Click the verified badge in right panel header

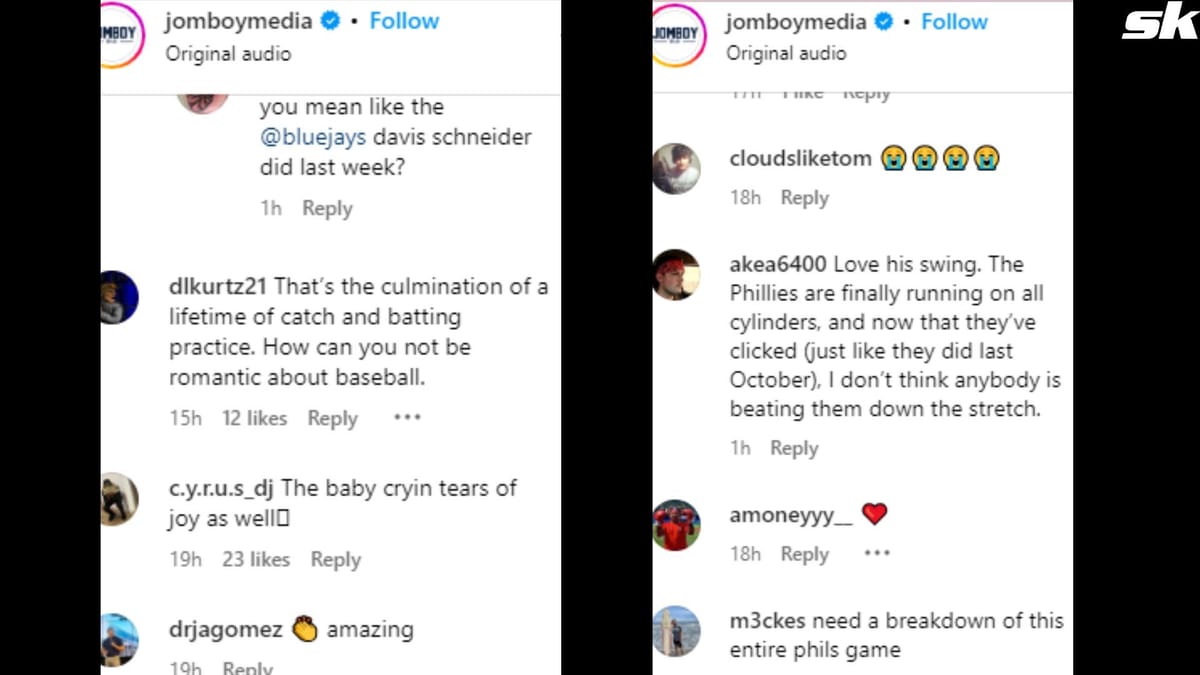[884, 21]
